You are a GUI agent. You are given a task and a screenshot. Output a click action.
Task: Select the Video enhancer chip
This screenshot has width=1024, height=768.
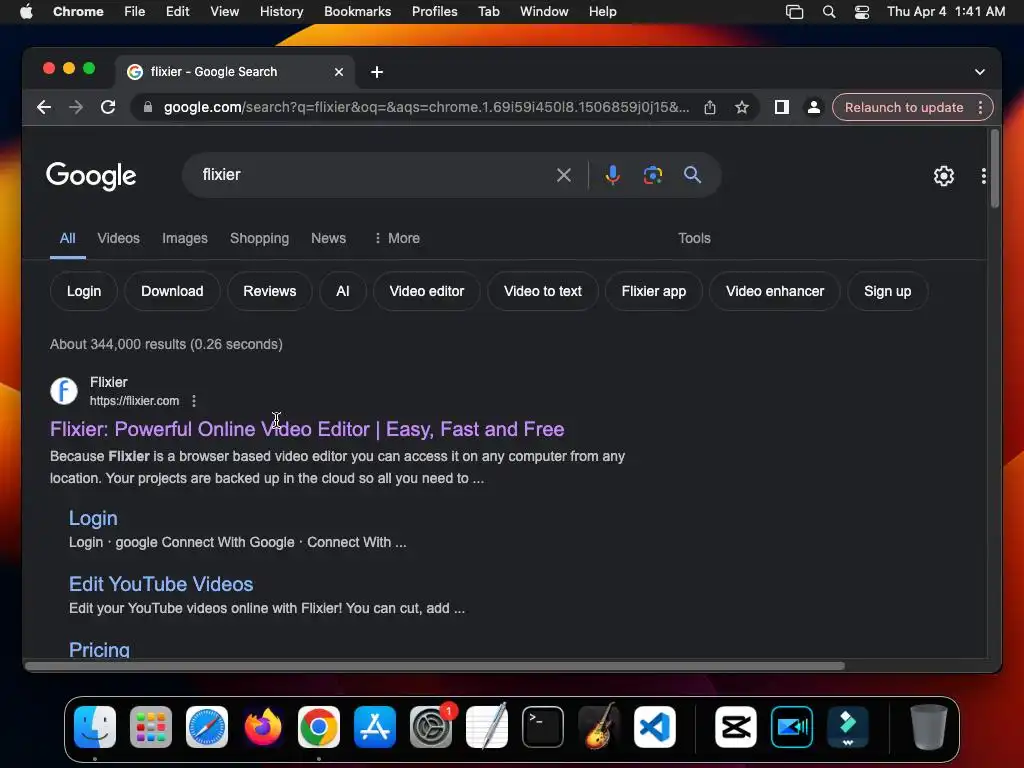(775, 291)
